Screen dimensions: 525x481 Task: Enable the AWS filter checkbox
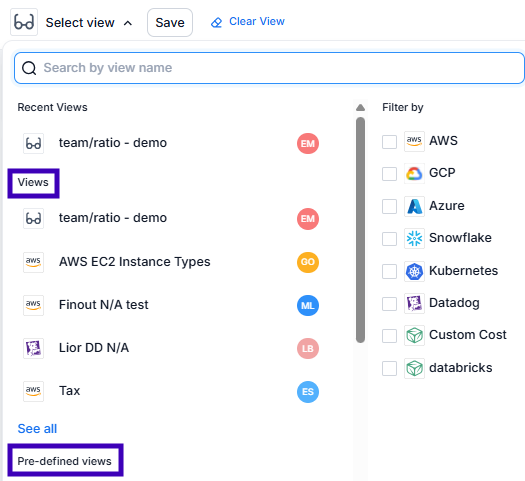(x=389, y=142)
